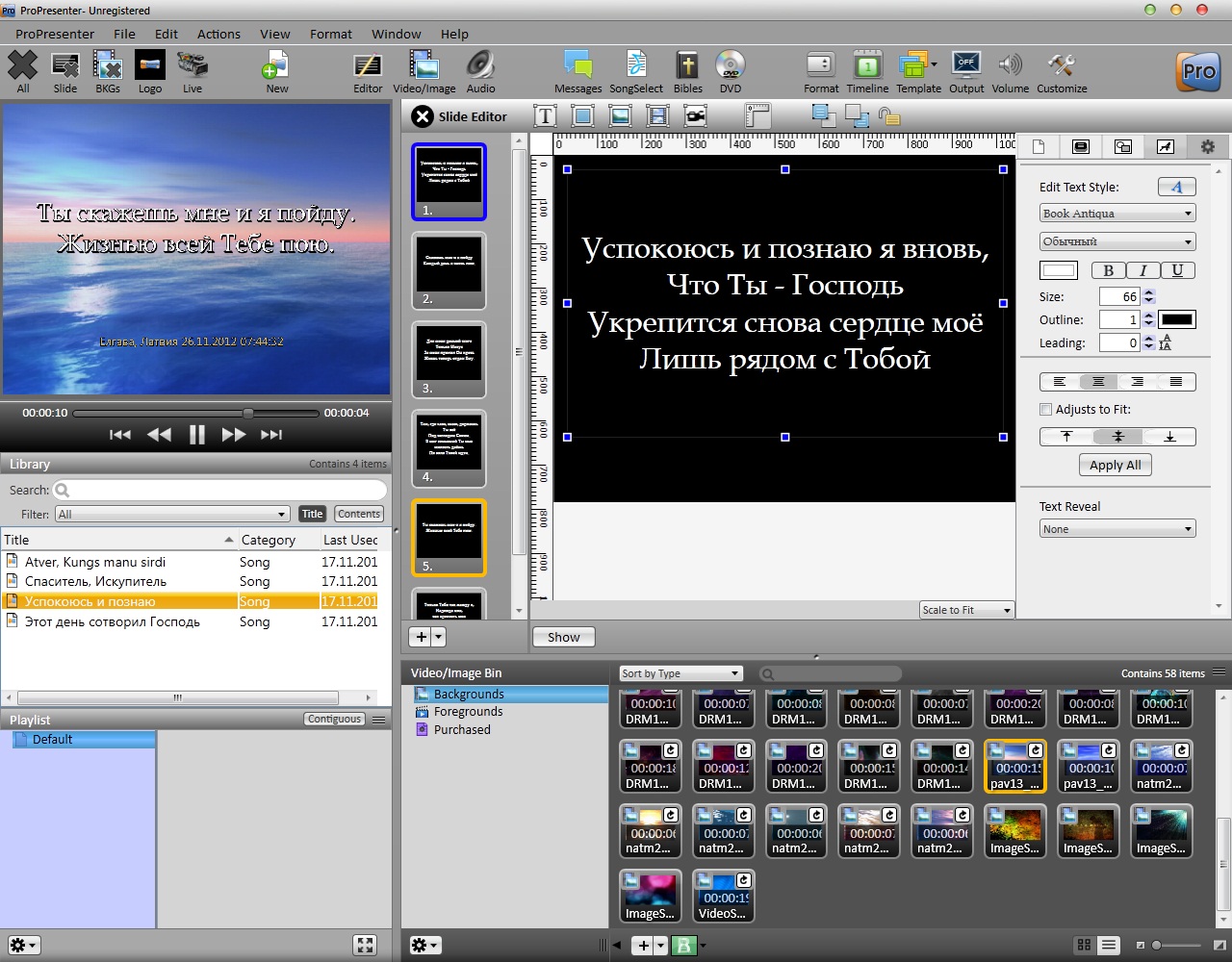1232x962 pixels.
Task: Click the black outline color swatch
Action: pyautogui.click(x=1177, y=319)
